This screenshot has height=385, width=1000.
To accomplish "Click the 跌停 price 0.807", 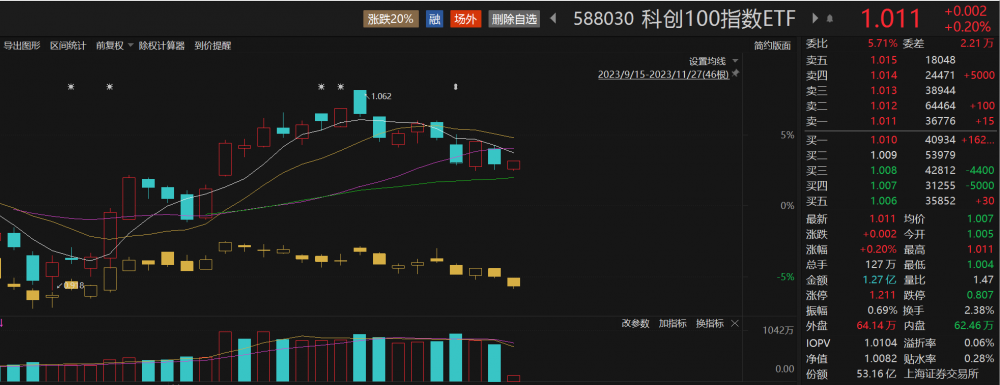I will 980,295.
